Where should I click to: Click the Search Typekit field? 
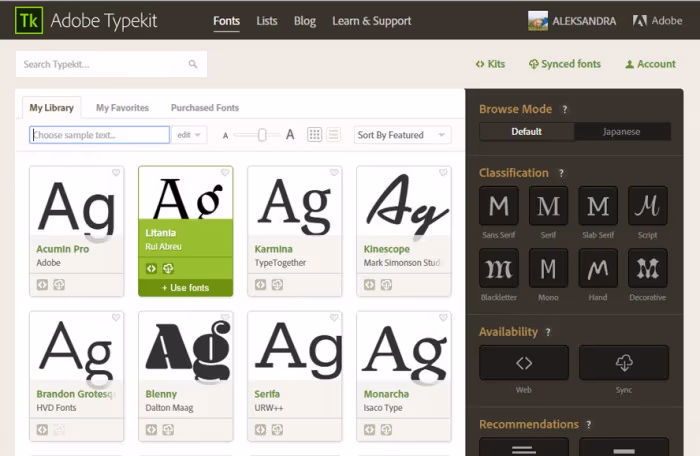pyautogui.click(x=112, y=64)
